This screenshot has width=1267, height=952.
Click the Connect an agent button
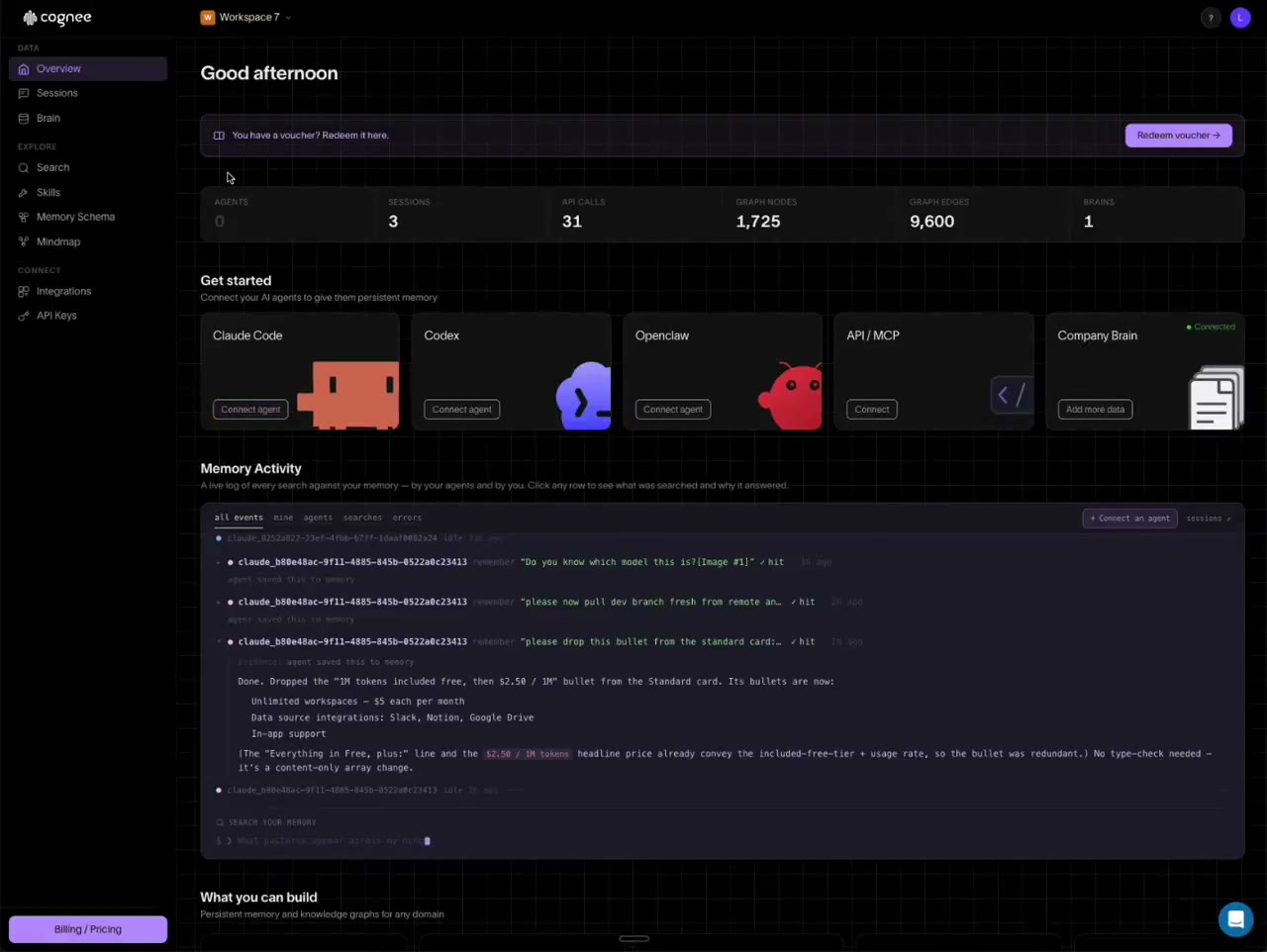pos(1130,519)
